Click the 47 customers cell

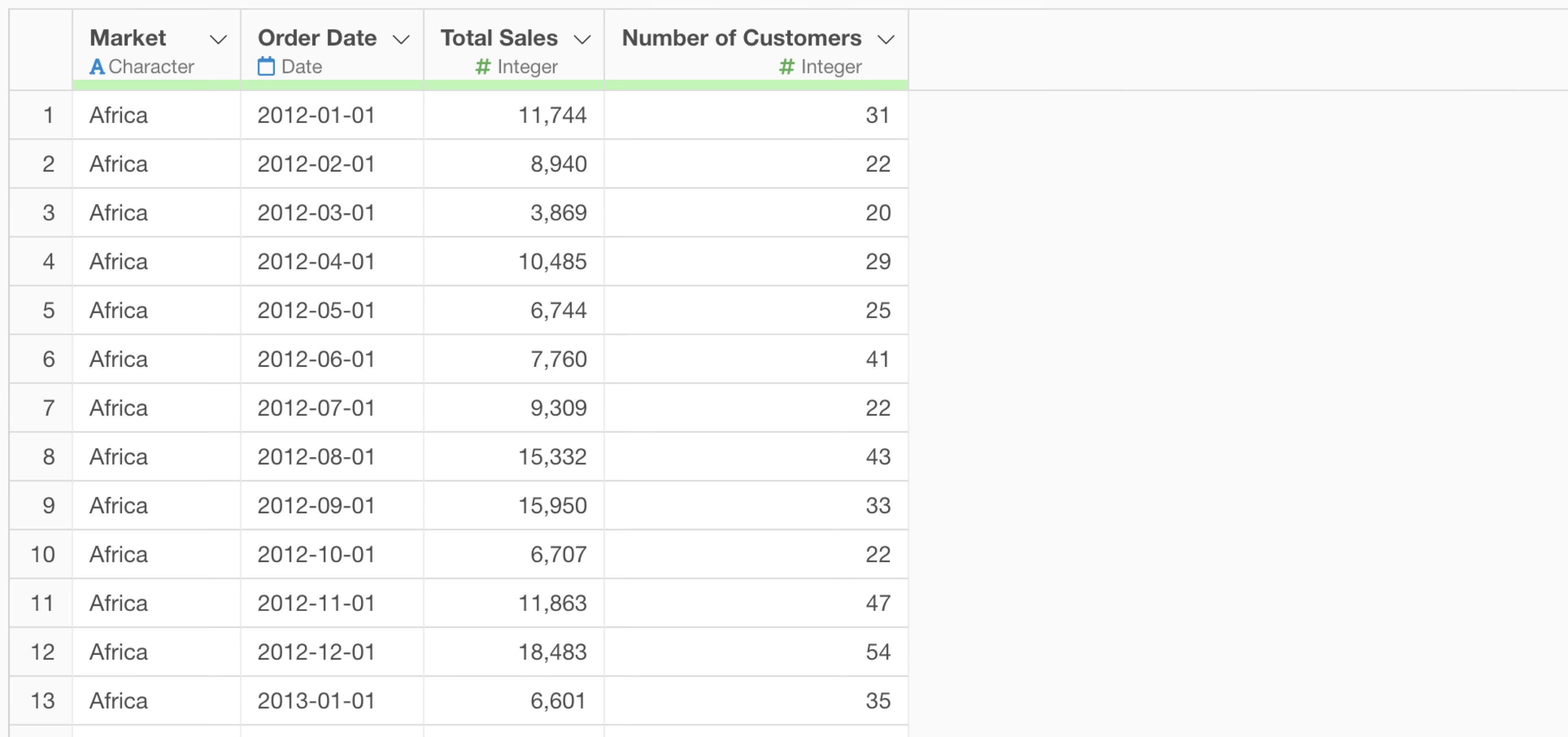click(x=877, y=603)
